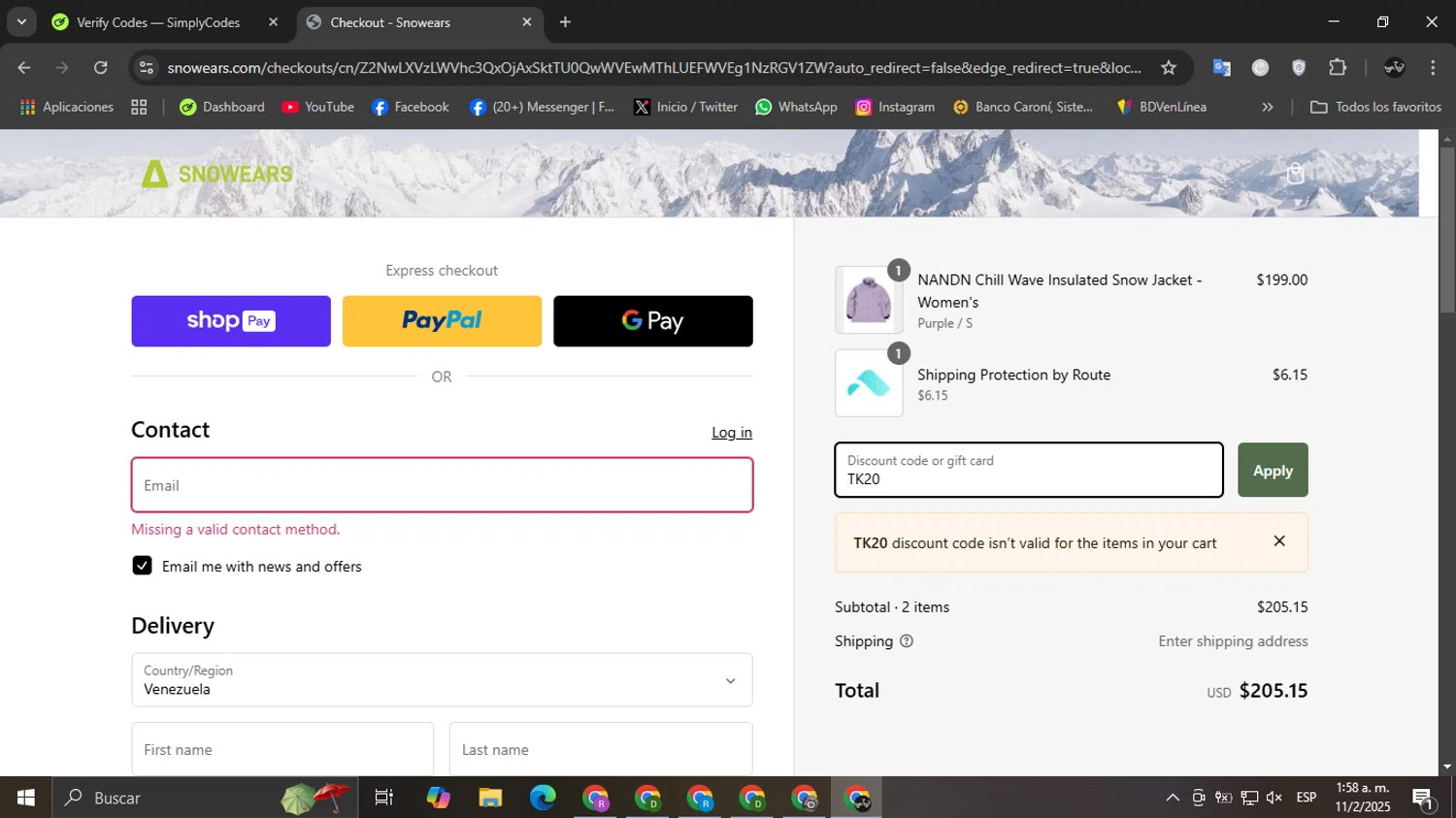Screen dimensions: 1456x818
Task: Open the shopping bag cart icon
Action: pos(1295,174)
